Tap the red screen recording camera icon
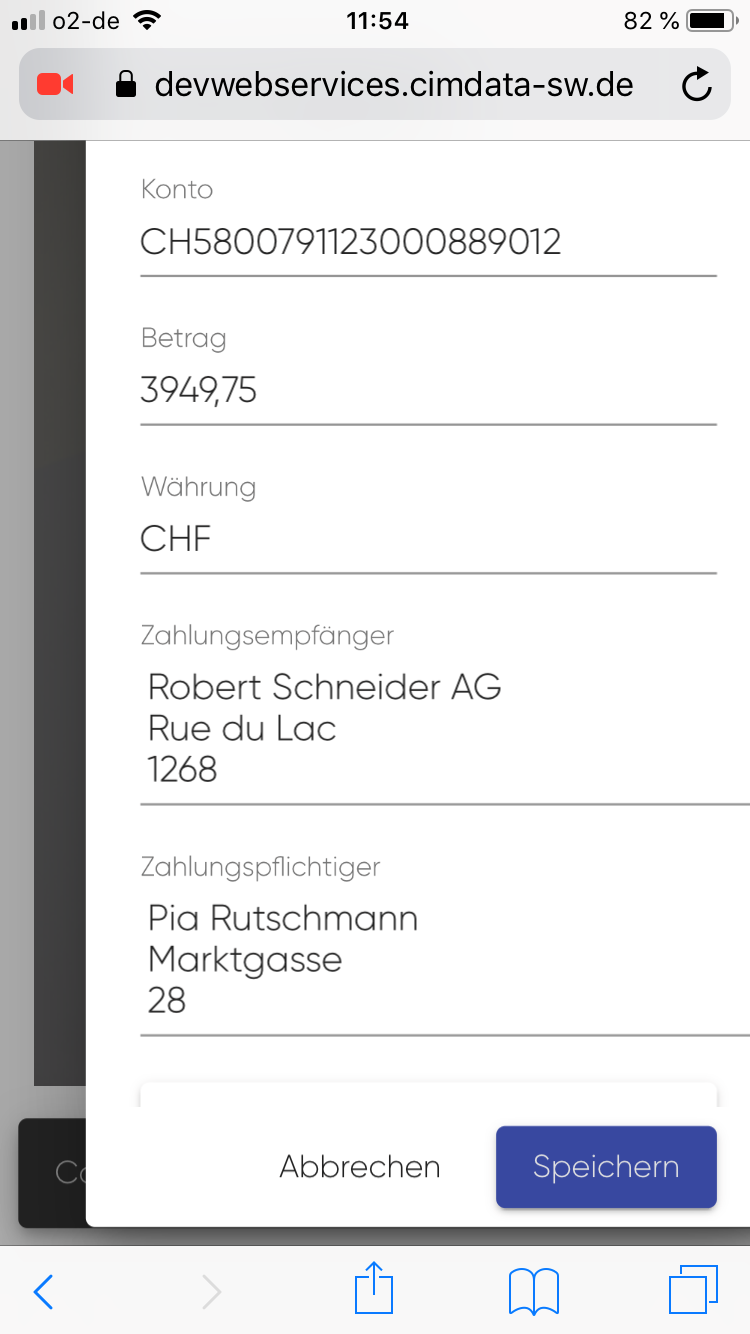This screenshot has height=1334, width=750. tap(55, 85)
